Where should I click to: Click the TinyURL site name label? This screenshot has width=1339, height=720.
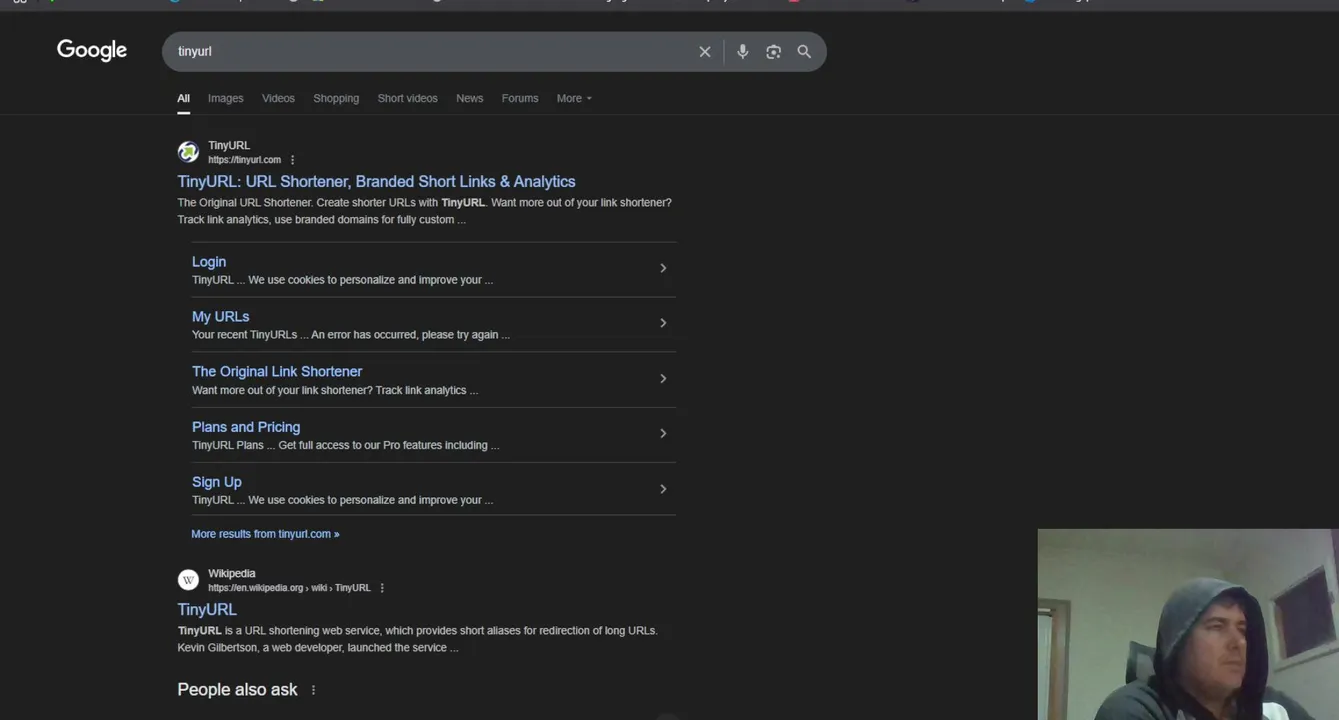229,146
